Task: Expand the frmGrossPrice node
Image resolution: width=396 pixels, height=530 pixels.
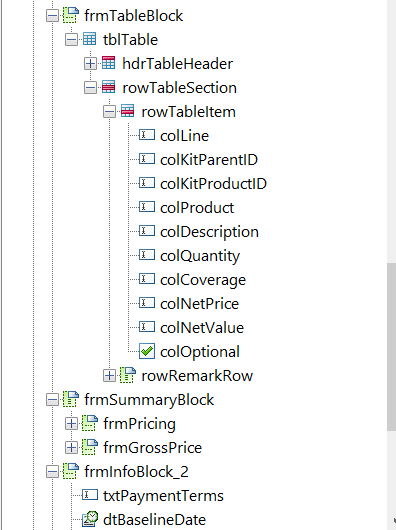Action: [x=71, y=448]
